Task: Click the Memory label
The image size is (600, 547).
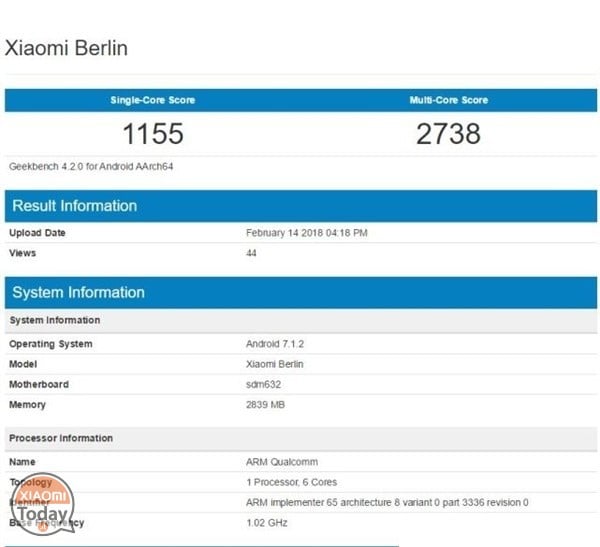Action: point(27,405)
